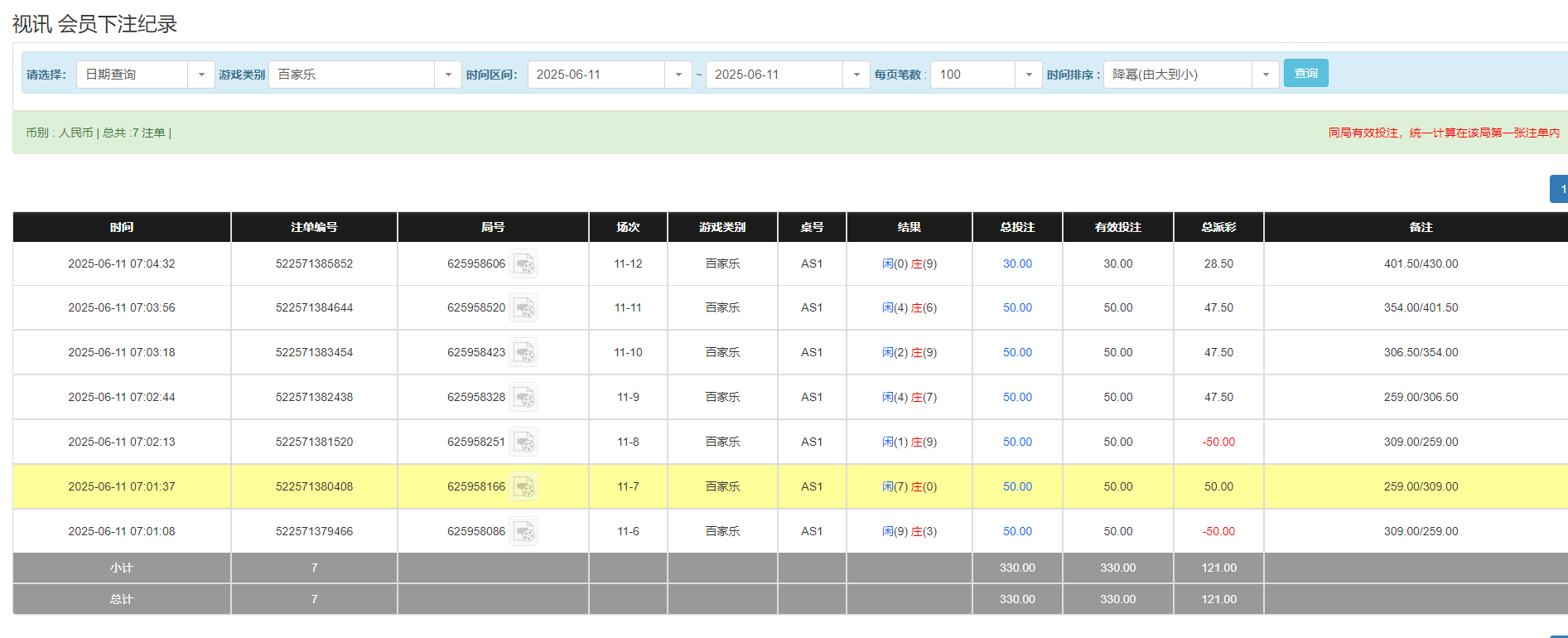Image resolution: width=1568 pixels, height=638 pixels.
Task: Click the 查询 search button
Action: [x=1305, y=73]
